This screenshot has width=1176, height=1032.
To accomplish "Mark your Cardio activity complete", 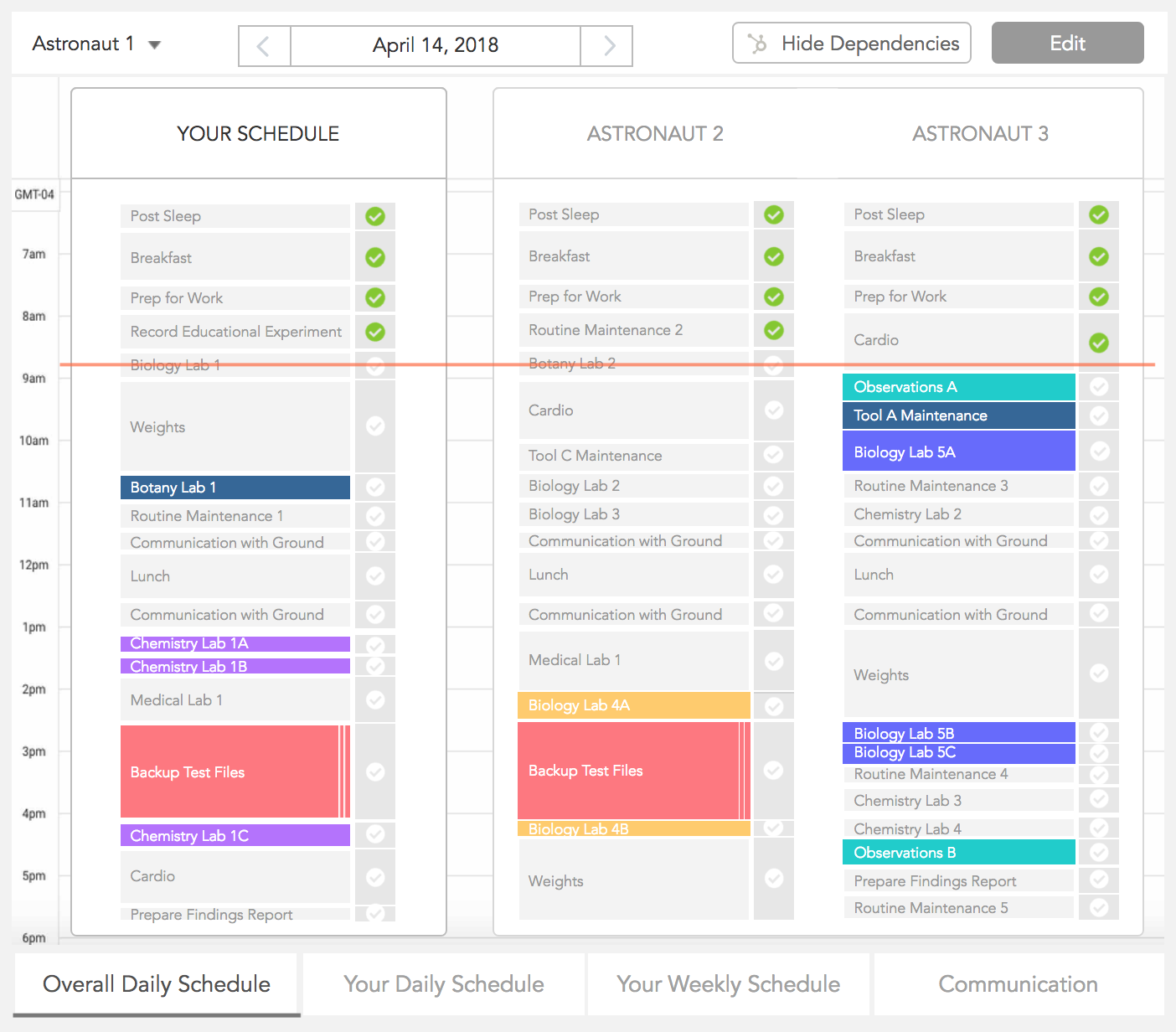I will [x=375, y=876].
